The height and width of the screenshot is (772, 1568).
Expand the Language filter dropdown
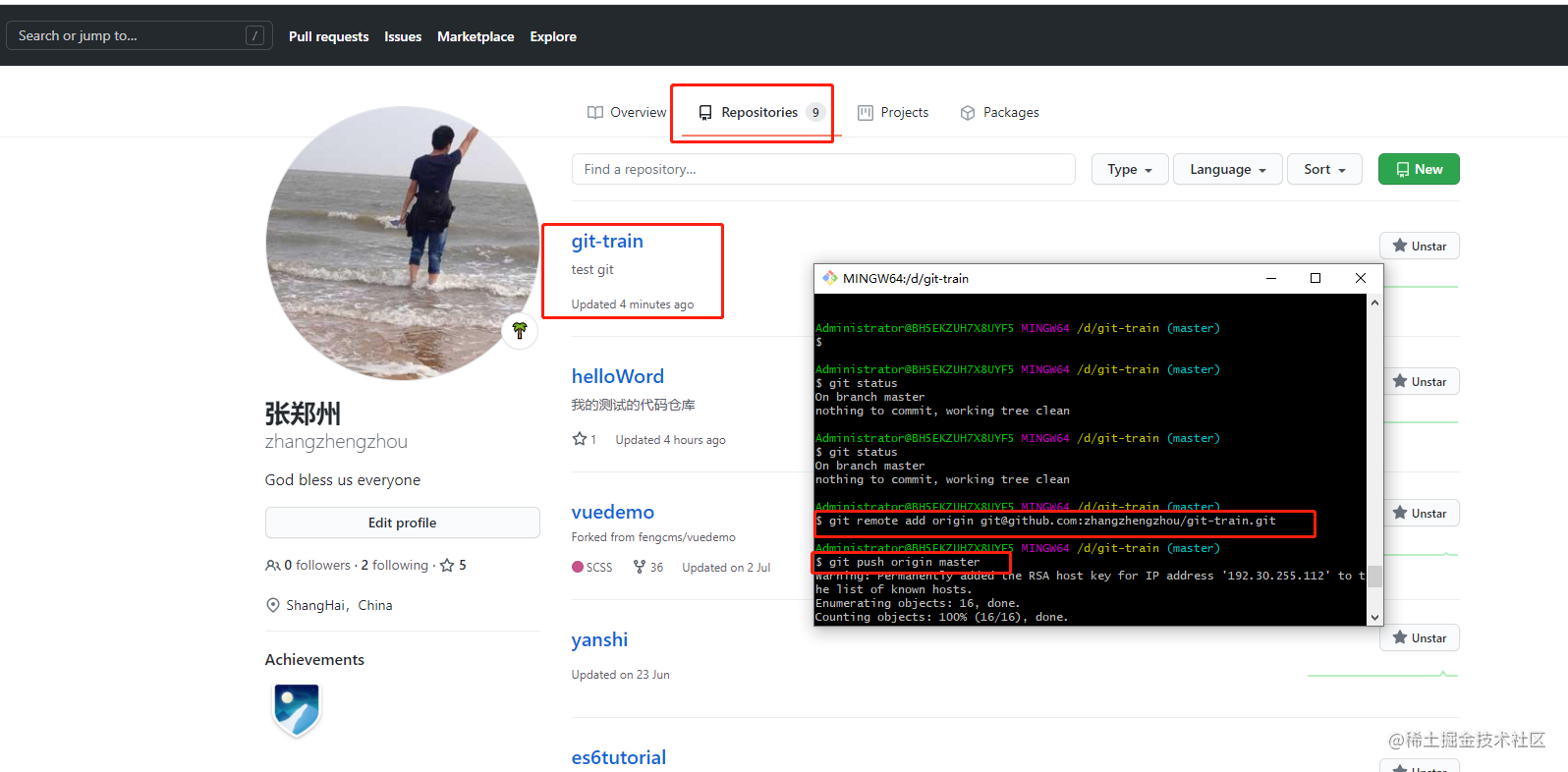coord(1228,169)
